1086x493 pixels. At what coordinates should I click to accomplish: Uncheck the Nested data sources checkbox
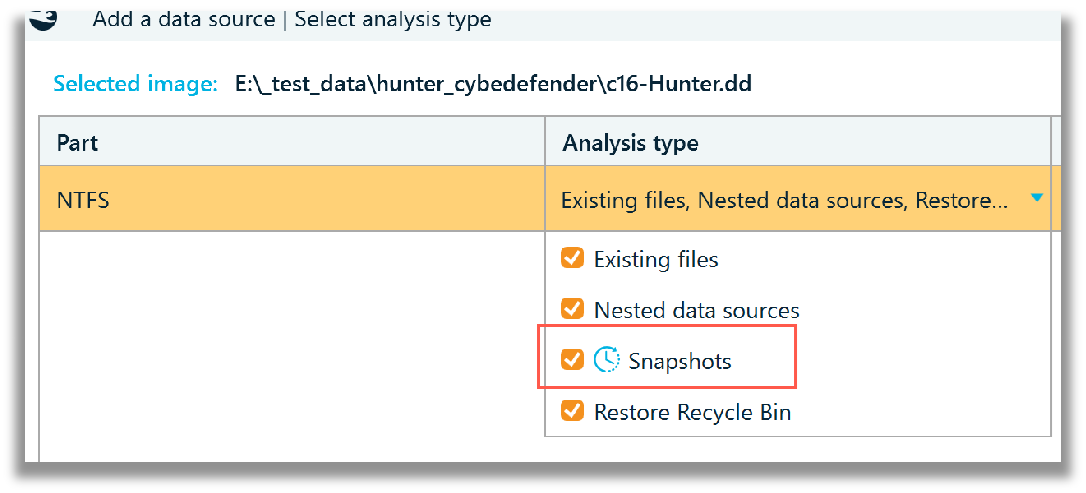tap(572, 309)
